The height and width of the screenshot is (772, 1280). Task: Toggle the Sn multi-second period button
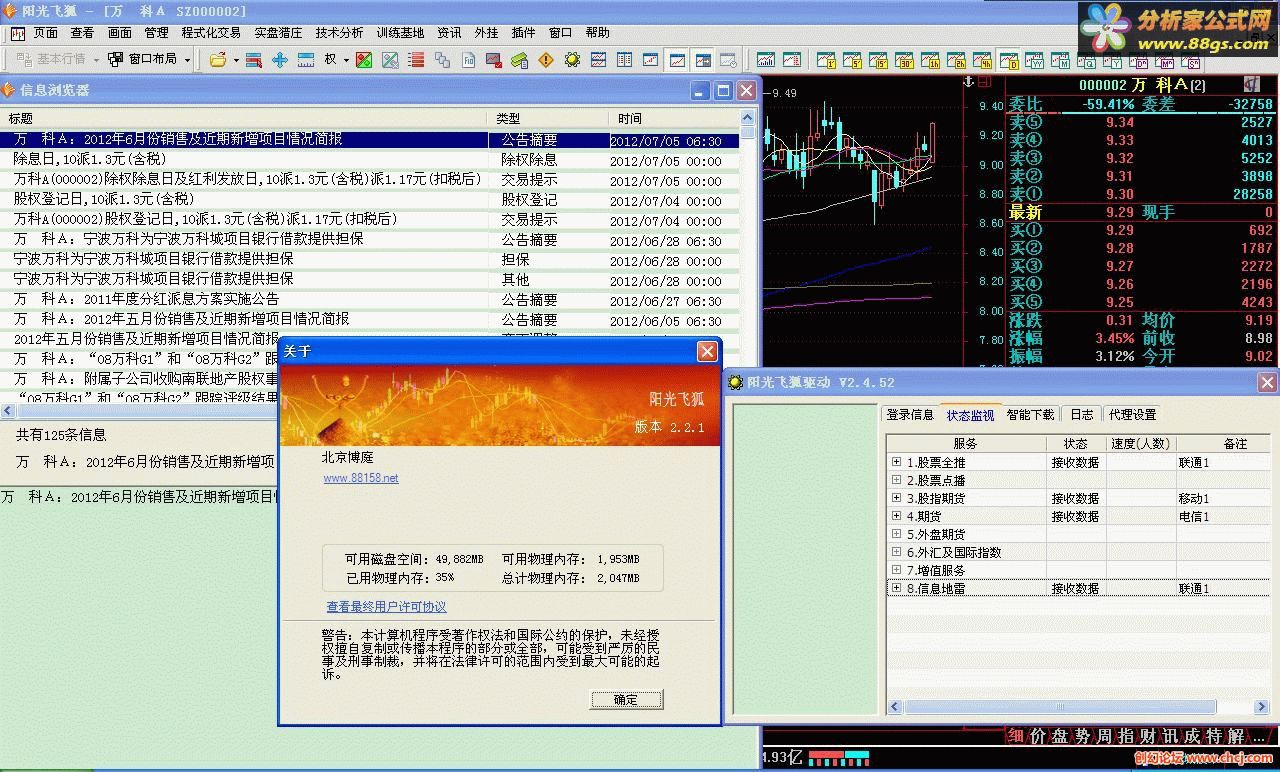tap(1190, 60)
